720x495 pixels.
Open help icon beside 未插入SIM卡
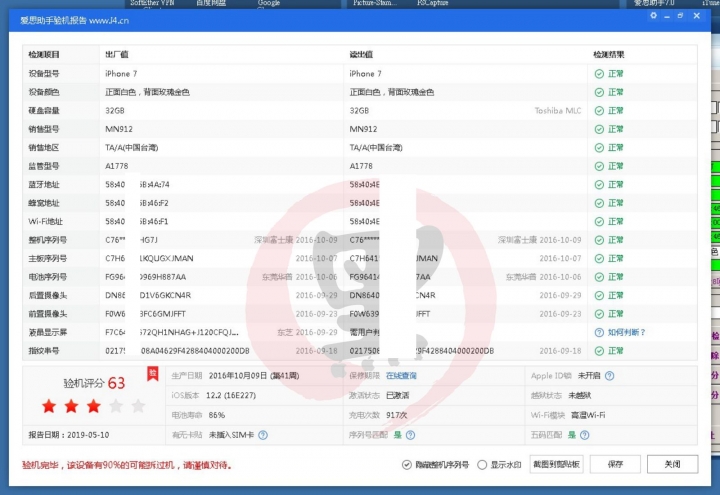[x=263, y=435]
